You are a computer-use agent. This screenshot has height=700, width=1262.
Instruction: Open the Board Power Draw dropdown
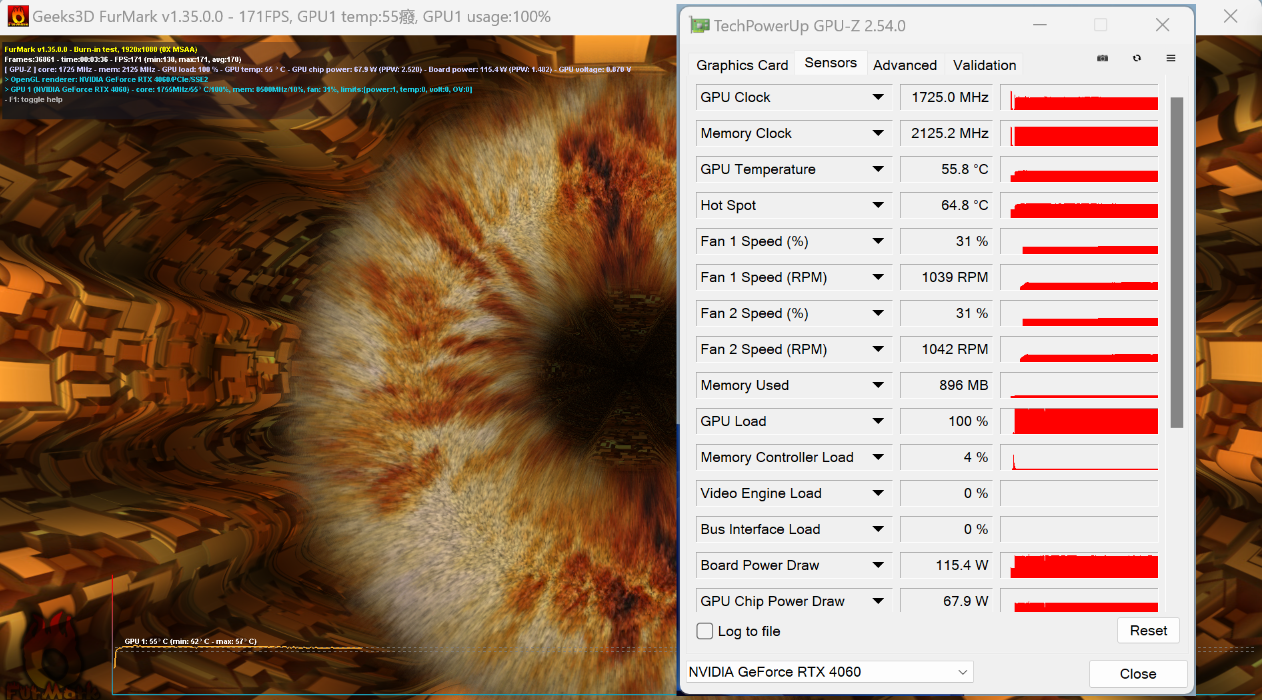point(878,565)
